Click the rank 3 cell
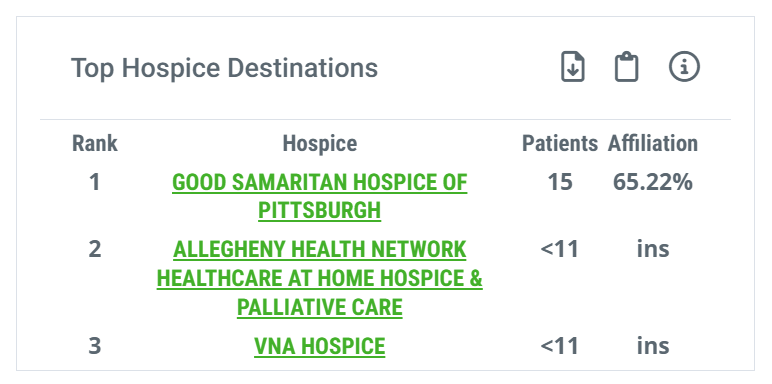 coord(95,346)
